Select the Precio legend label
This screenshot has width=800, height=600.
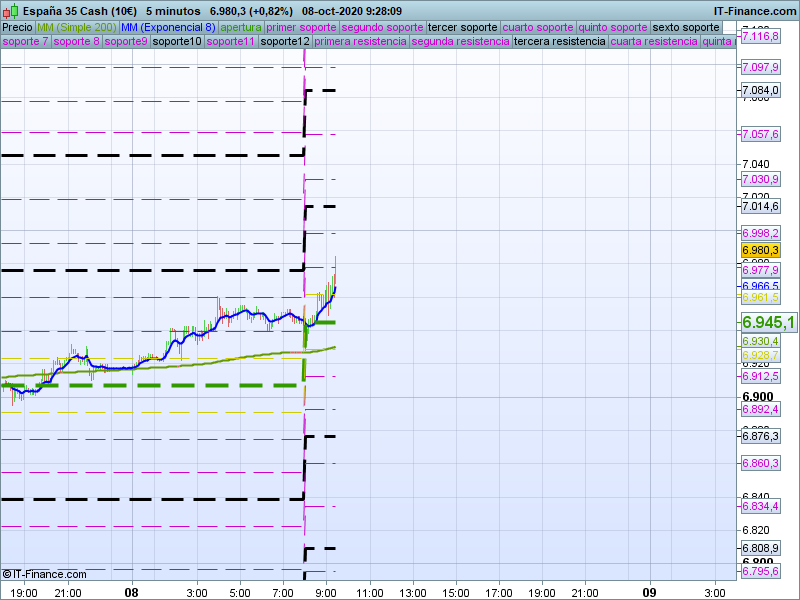point(17,27)
